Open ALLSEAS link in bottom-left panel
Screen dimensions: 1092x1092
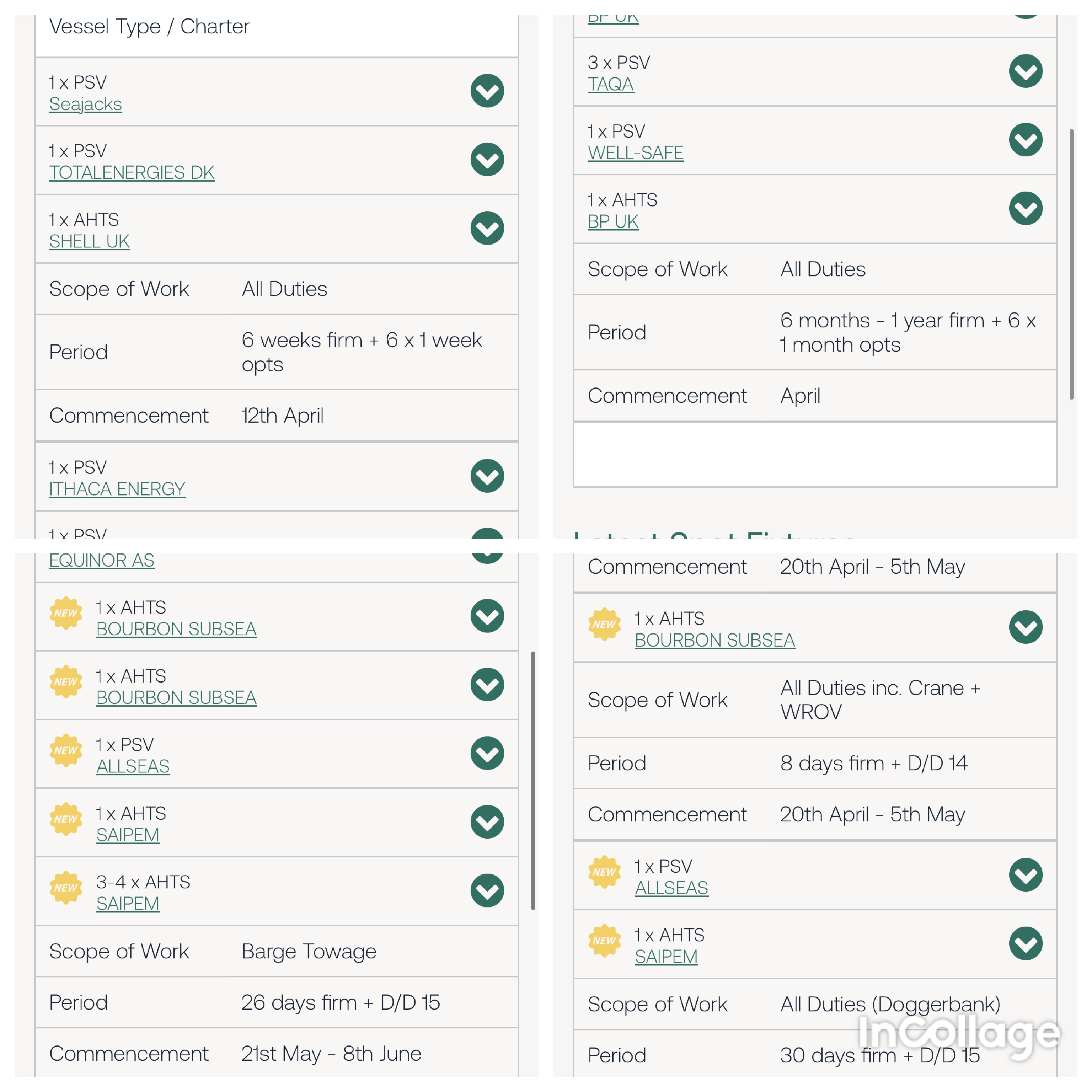tap(133, 767)
